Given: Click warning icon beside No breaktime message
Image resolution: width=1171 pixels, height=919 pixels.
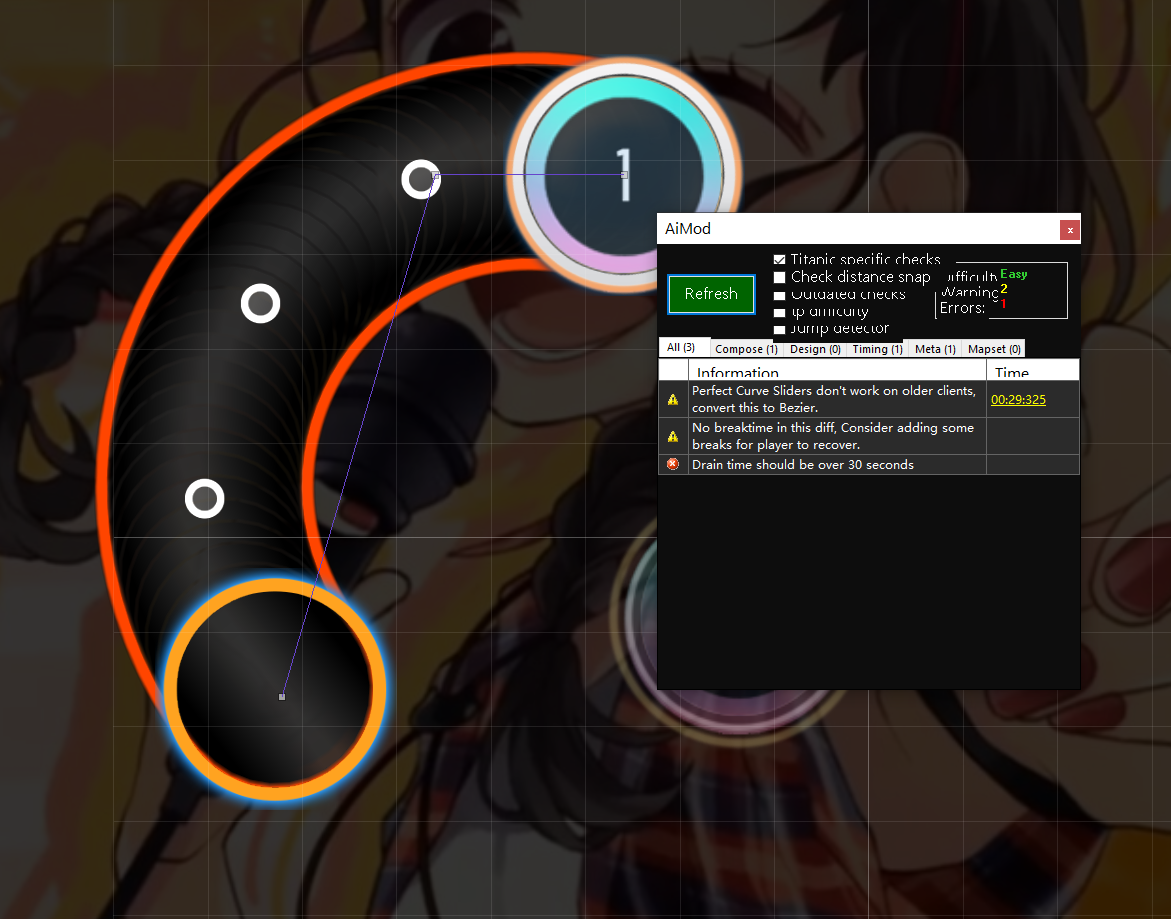Looking at the screenshot, I should click(673, 436).
